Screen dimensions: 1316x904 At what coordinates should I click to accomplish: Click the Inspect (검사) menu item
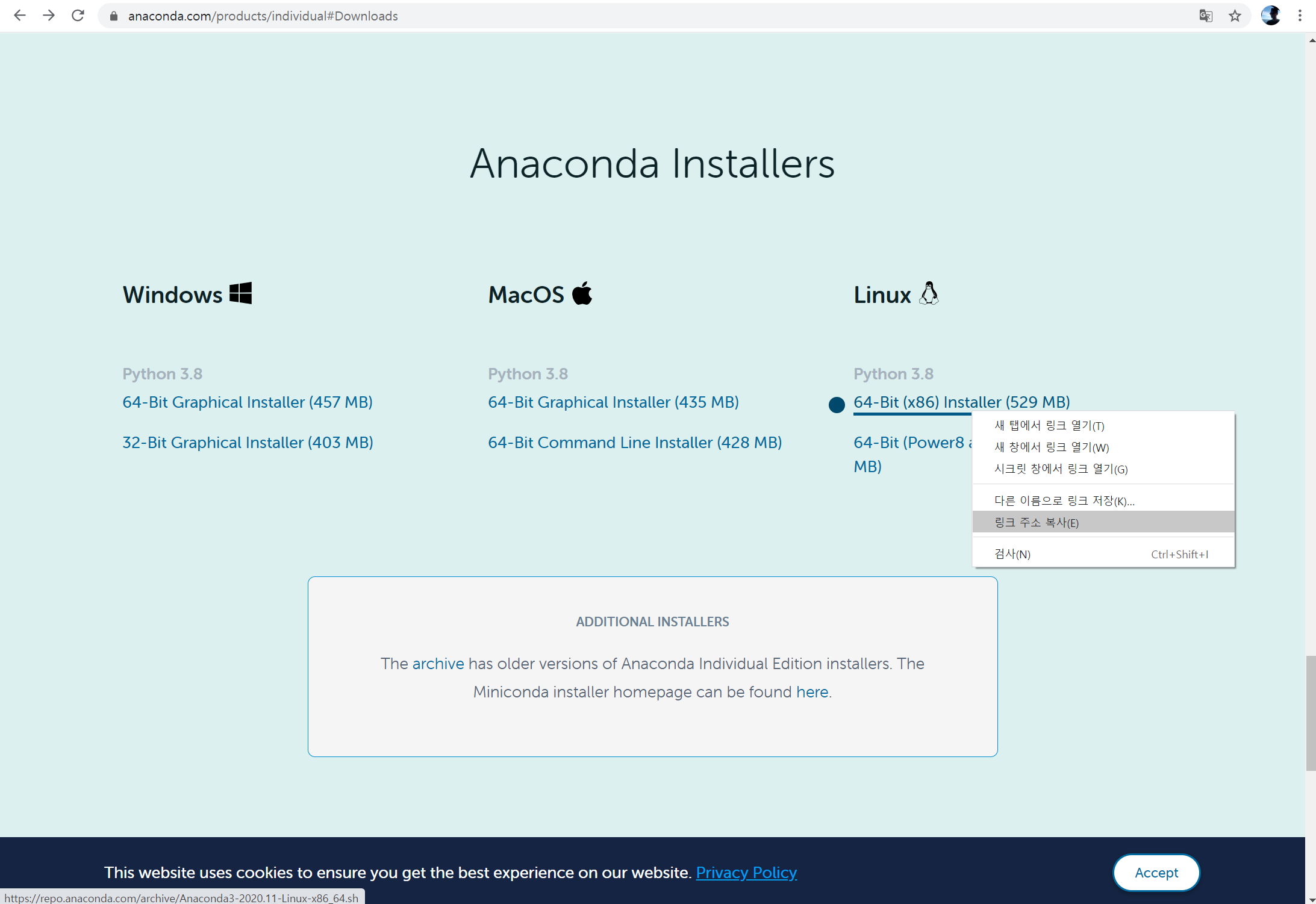1012,554
